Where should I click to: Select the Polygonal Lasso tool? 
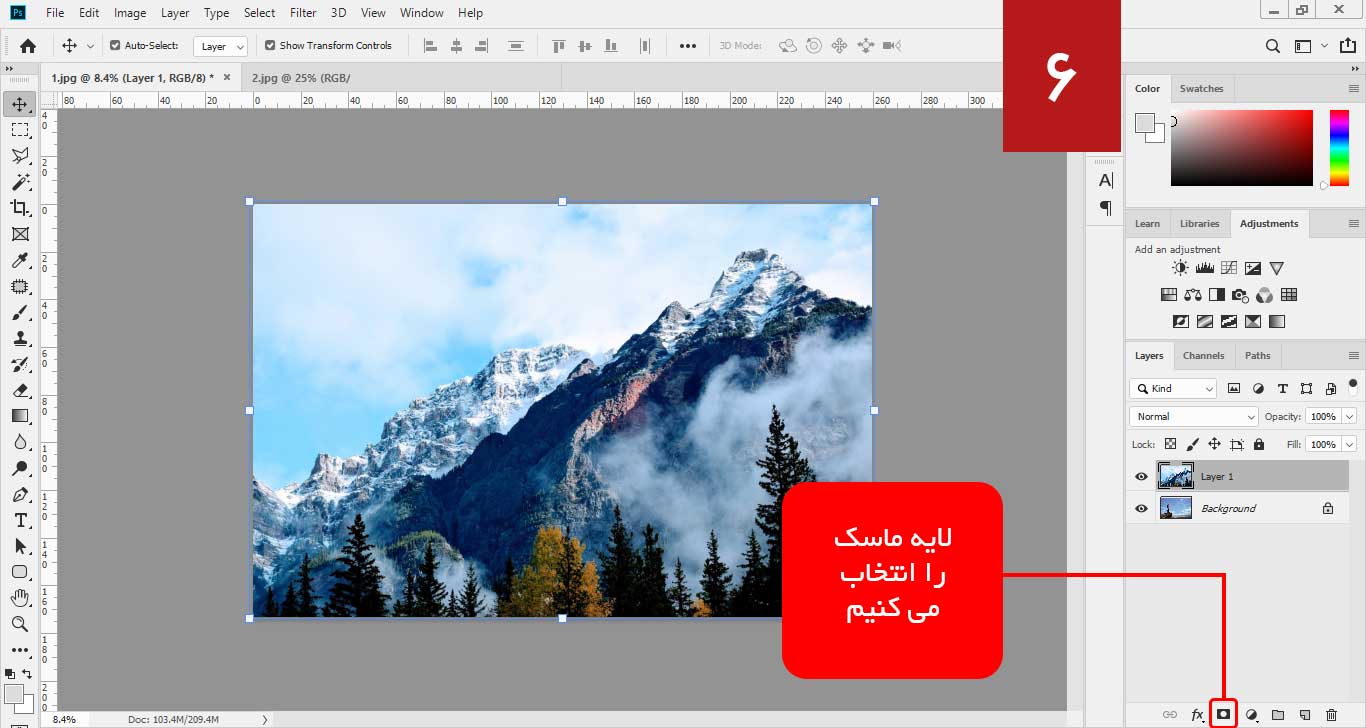pyautogui.click(x=20, y=156)
